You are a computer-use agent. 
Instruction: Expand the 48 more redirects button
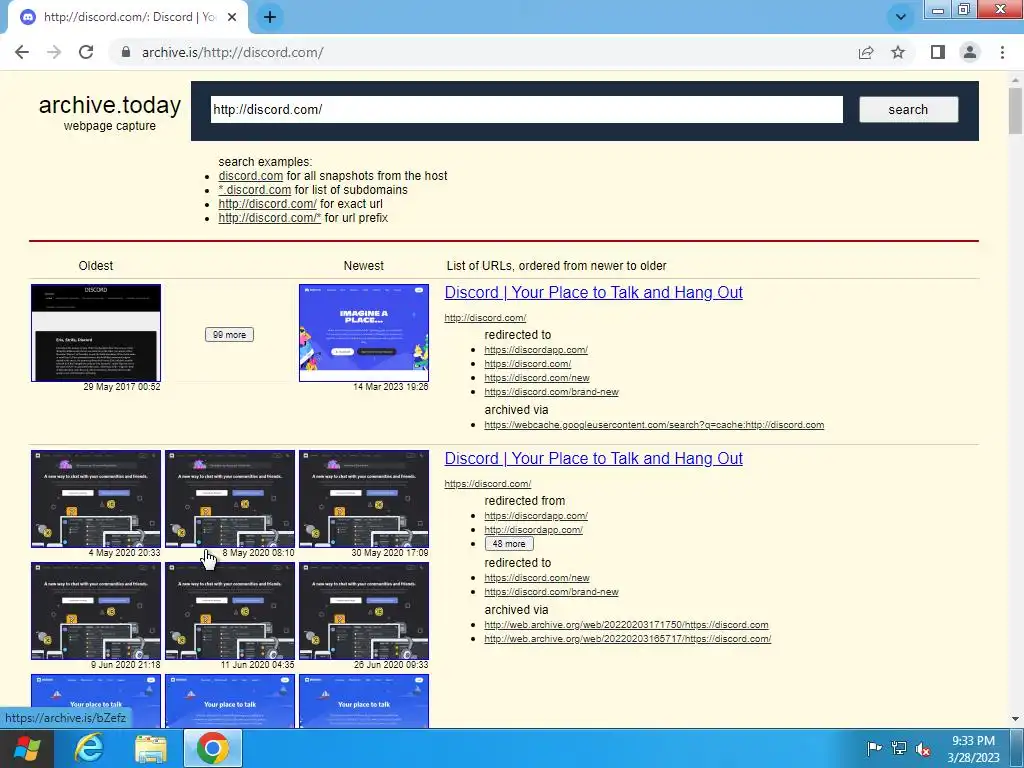(x=509, y=543)
